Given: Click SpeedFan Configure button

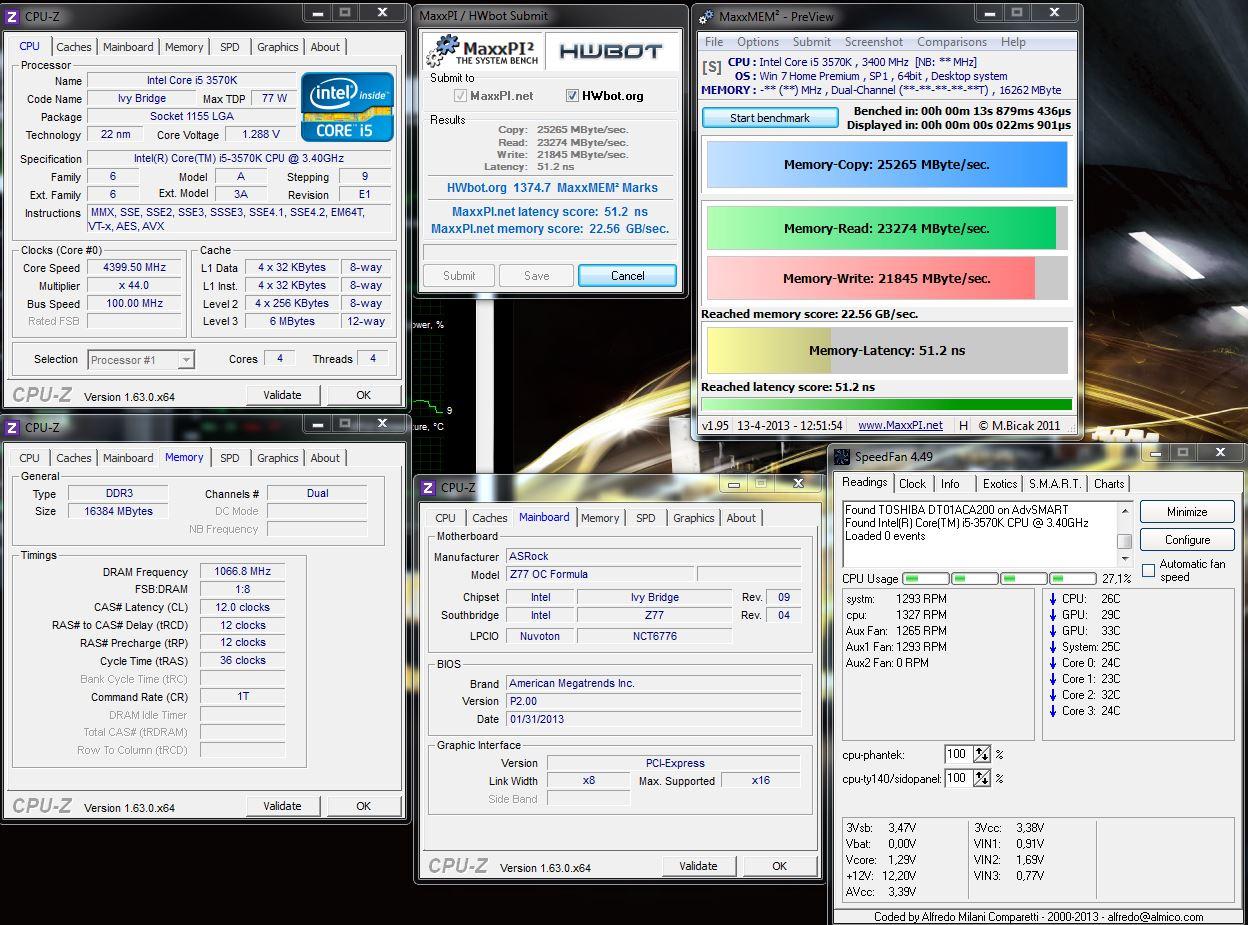Looking at the screenshot, I should (x=1187, y=540).
